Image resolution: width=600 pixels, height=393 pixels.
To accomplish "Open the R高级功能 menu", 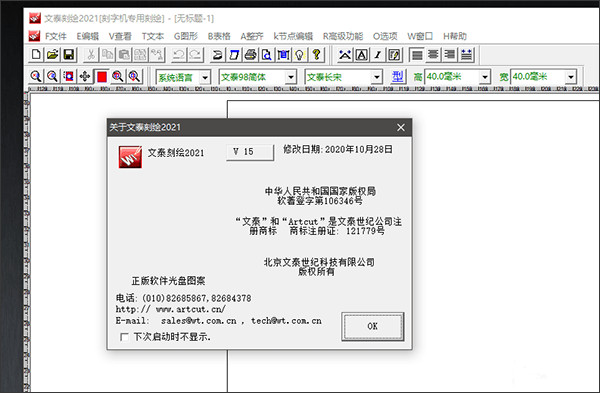I will point(343,36).
